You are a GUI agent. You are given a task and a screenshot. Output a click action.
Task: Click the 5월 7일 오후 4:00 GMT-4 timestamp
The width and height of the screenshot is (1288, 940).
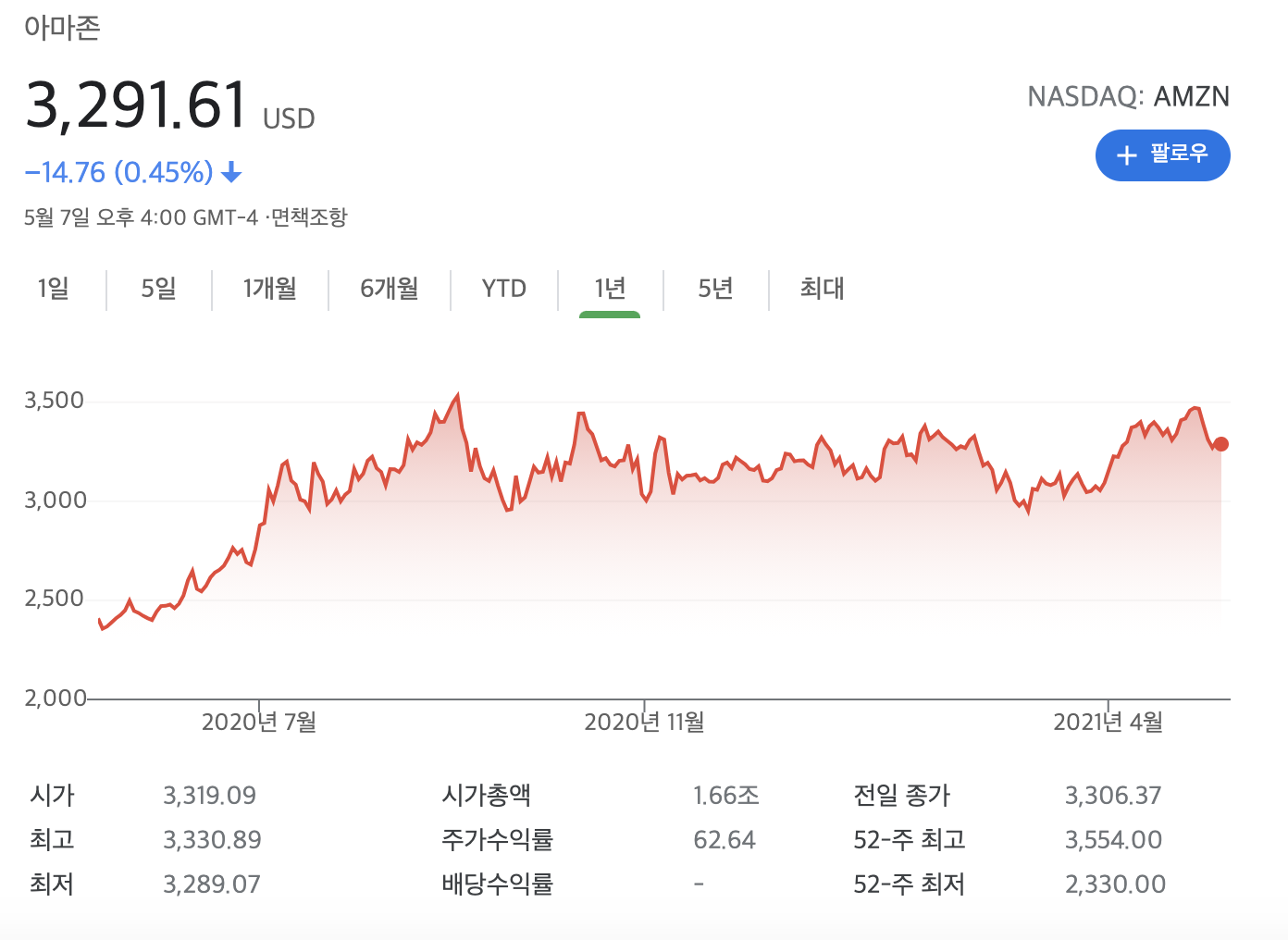(x=141, y=217)
